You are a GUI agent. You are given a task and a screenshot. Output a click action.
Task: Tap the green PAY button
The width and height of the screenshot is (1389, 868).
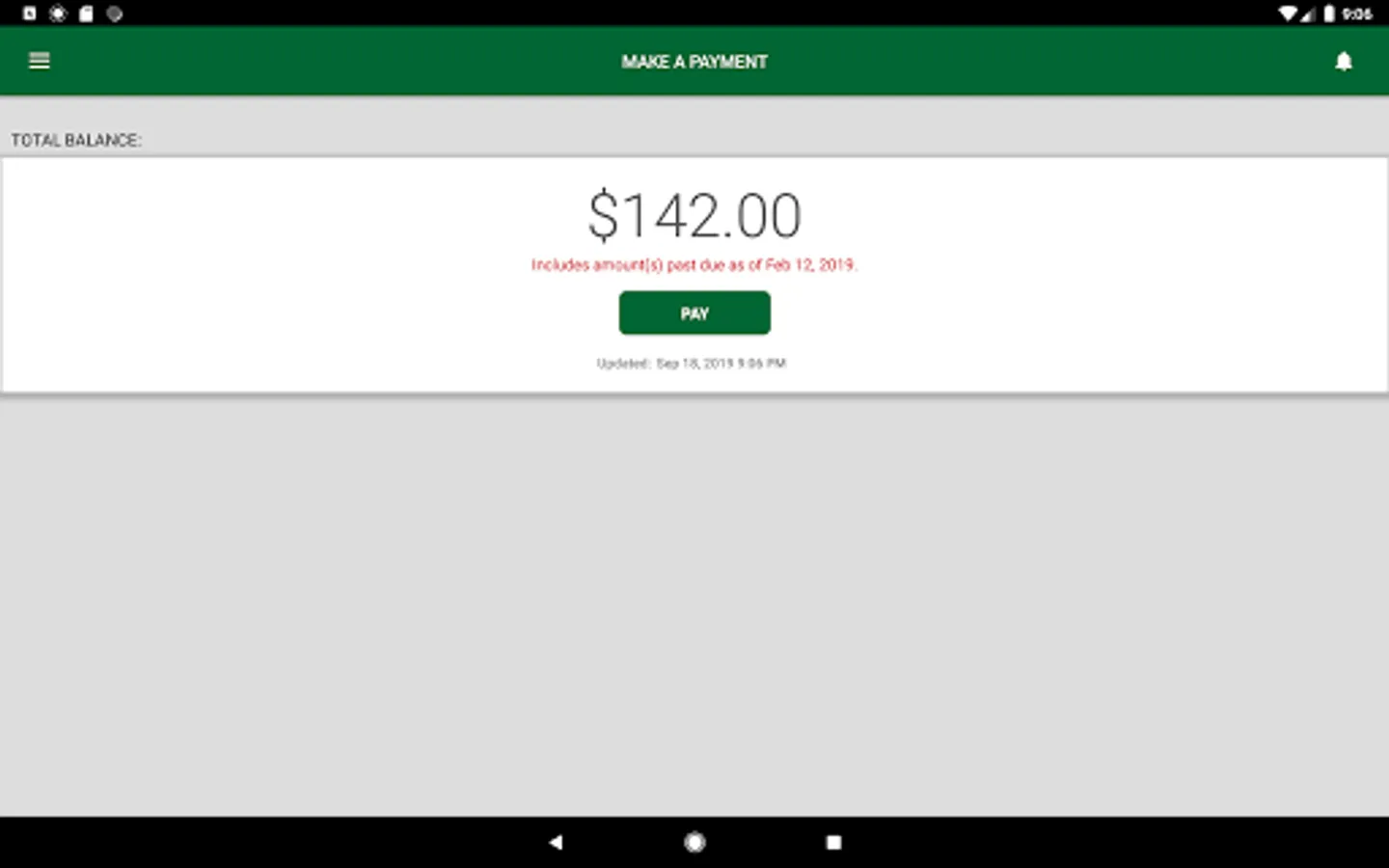coord(694,312)
